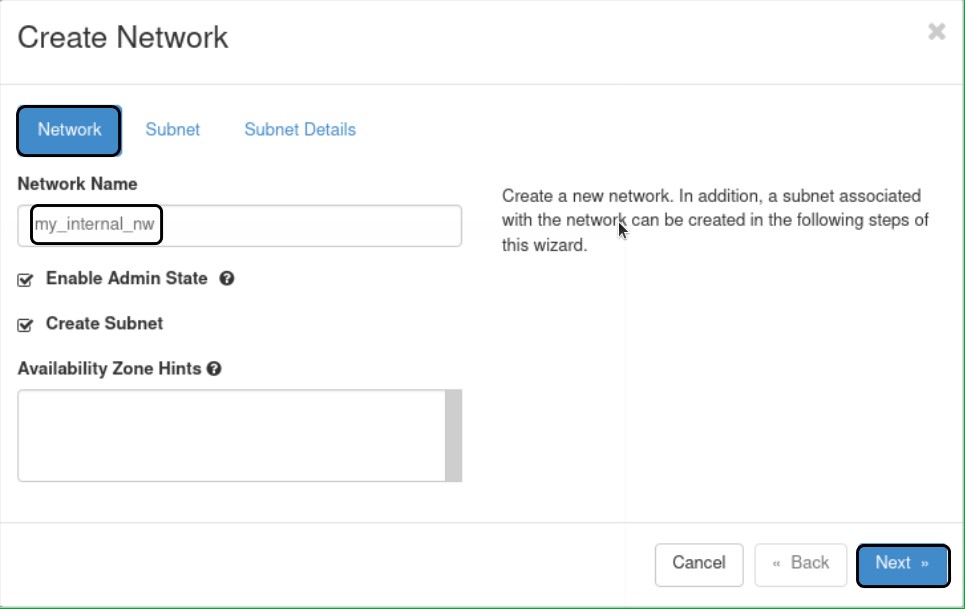Screen dimensions: 965x609
Task: Toggle the Create Subnet checkbox
Action: [26, 325]
